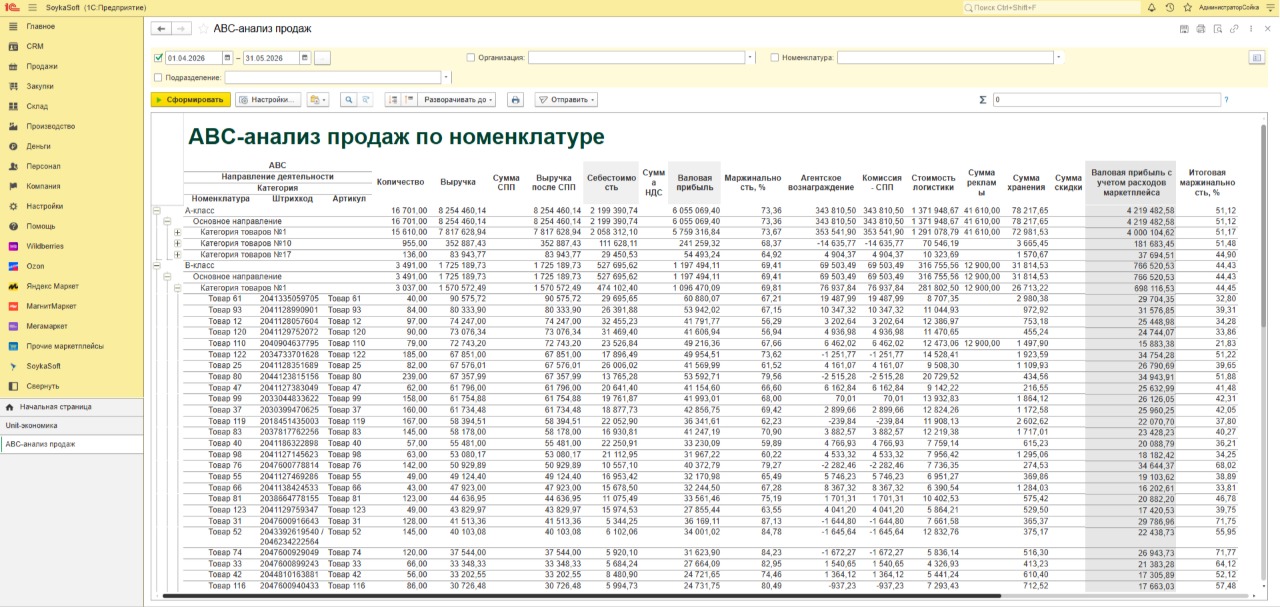
Task: Click the Сформировать button
Action: tap(190, 100)
